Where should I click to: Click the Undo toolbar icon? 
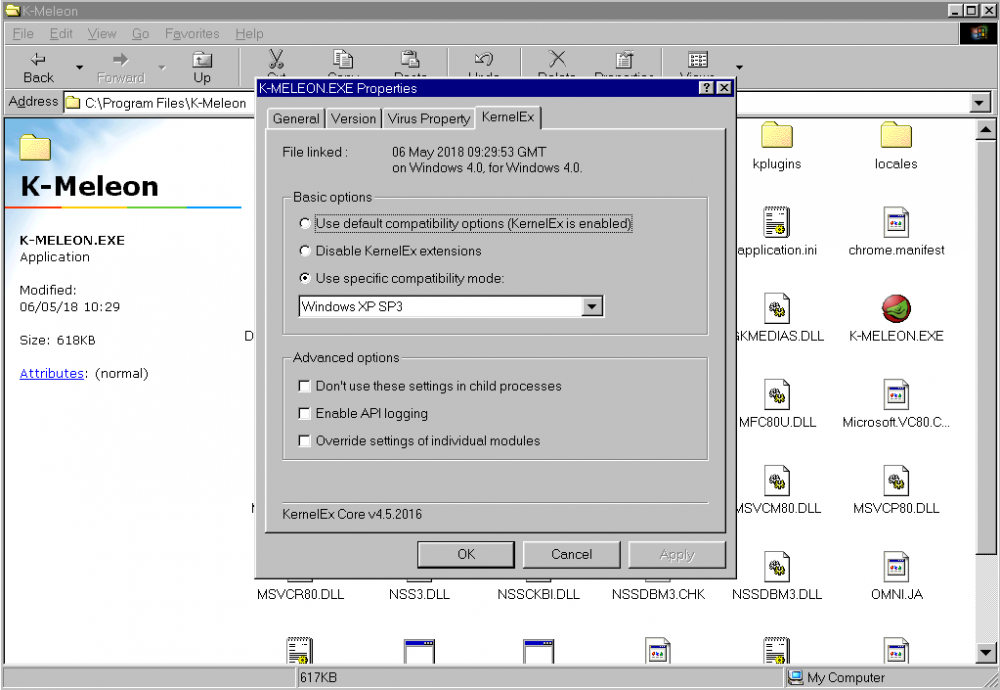pyautogui.click(x=484, y=60)
